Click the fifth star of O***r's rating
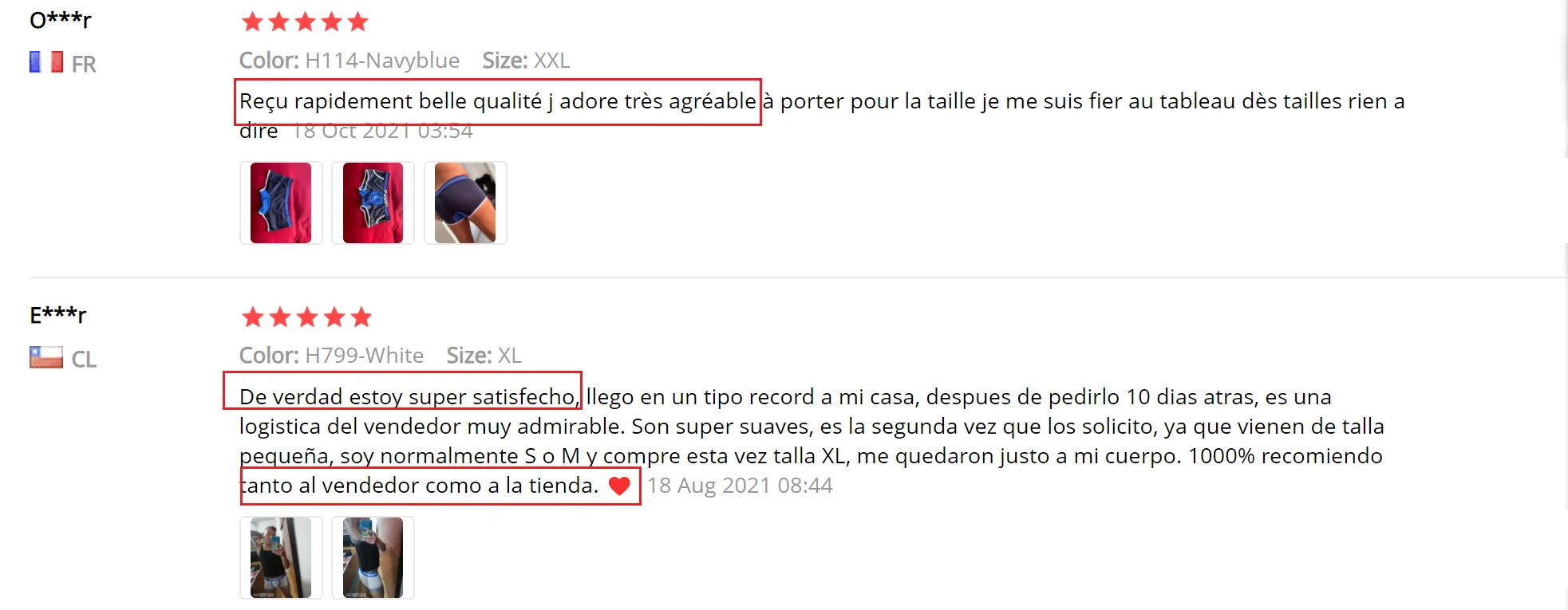Screen dimensions: 1568x610 point(358,22)
